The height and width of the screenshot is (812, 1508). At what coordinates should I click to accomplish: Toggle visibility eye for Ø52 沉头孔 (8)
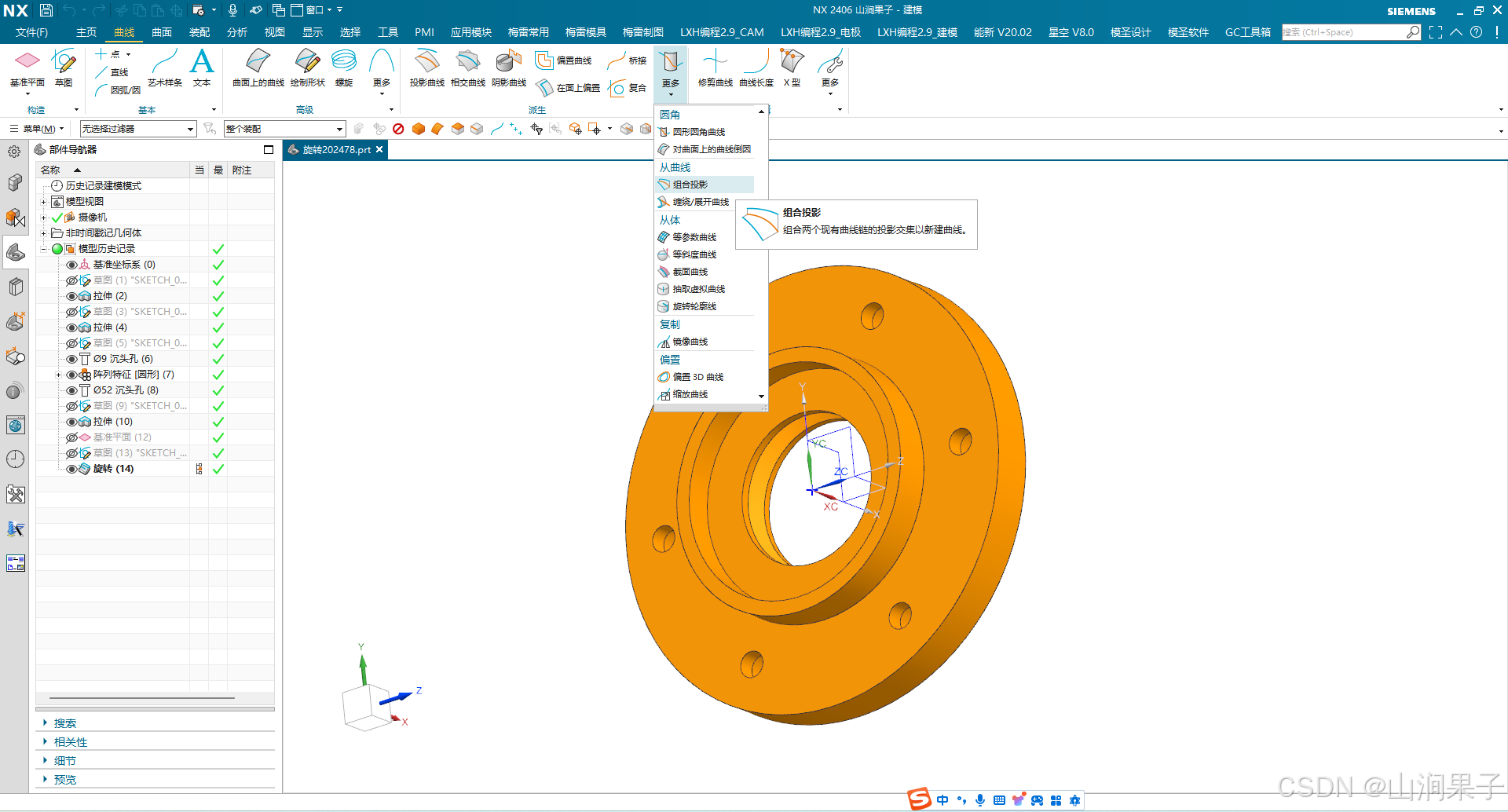coord(71,390)
